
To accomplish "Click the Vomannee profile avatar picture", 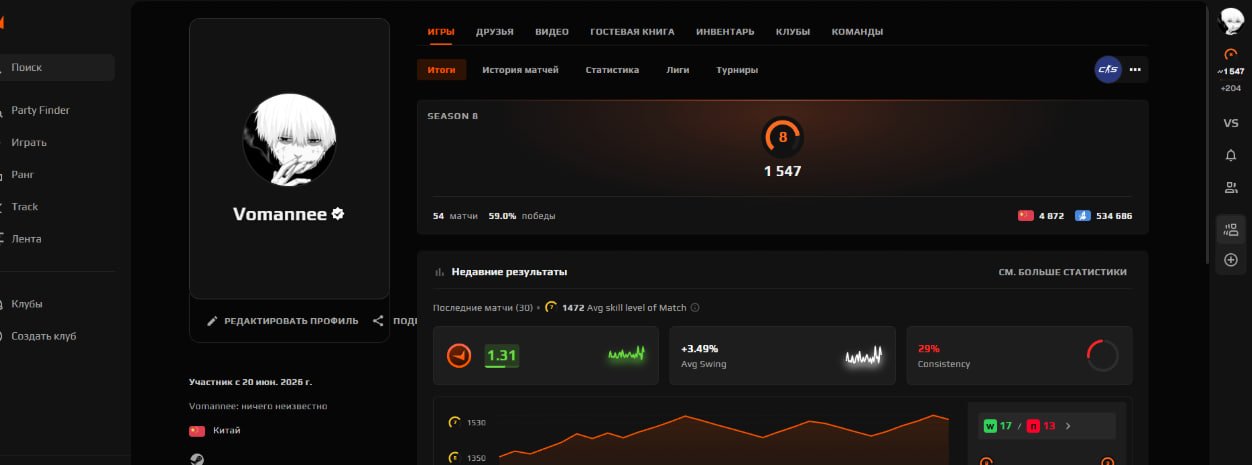I will [x=289, y=139].
